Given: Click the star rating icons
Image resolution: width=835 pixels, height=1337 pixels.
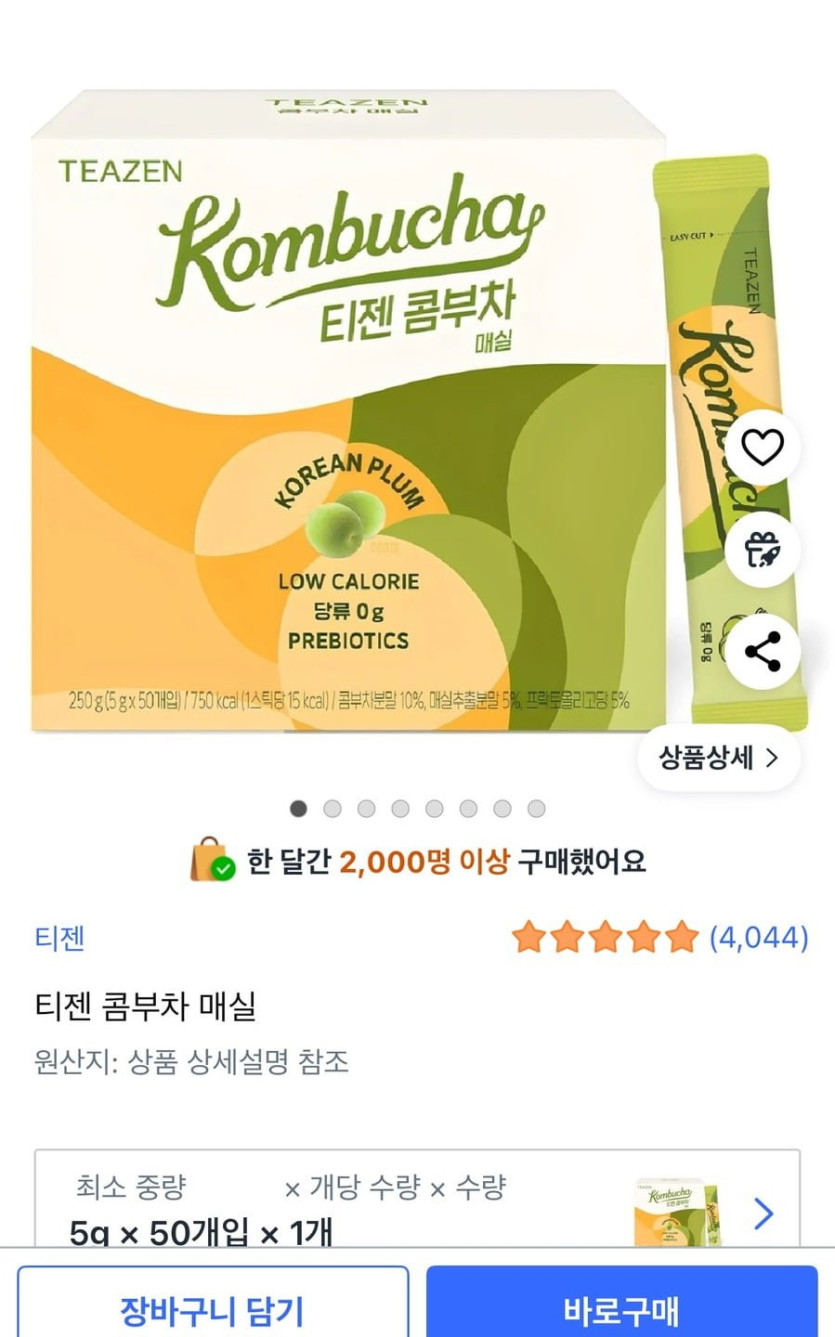Looking at the screenshot, I should click(605, 937).
